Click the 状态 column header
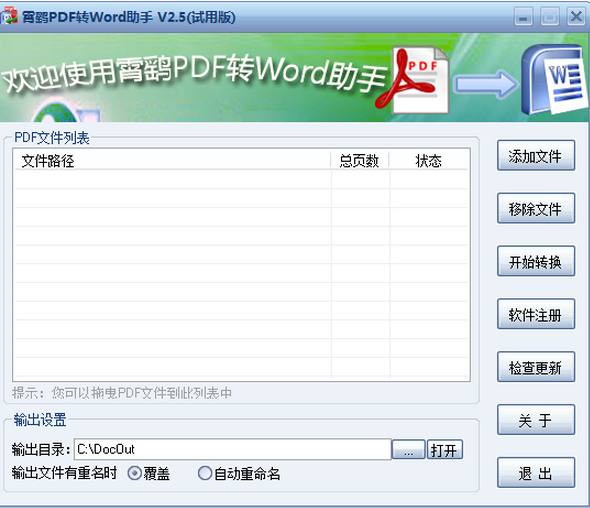Viewport: 590px width, 508px height. (x=428, y=161)
